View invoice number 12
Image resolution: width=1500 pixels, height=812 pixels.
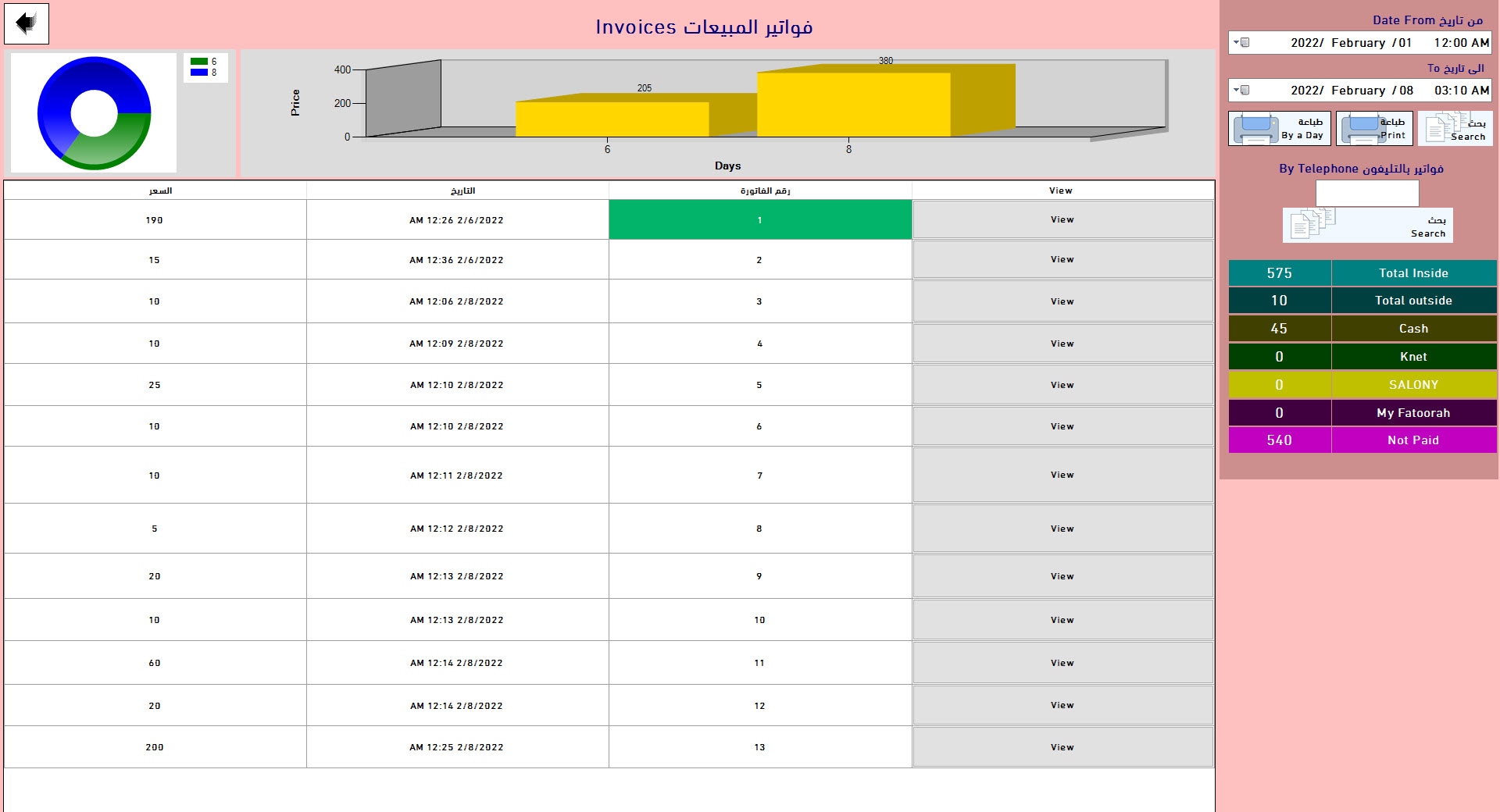click(1062, 705)
